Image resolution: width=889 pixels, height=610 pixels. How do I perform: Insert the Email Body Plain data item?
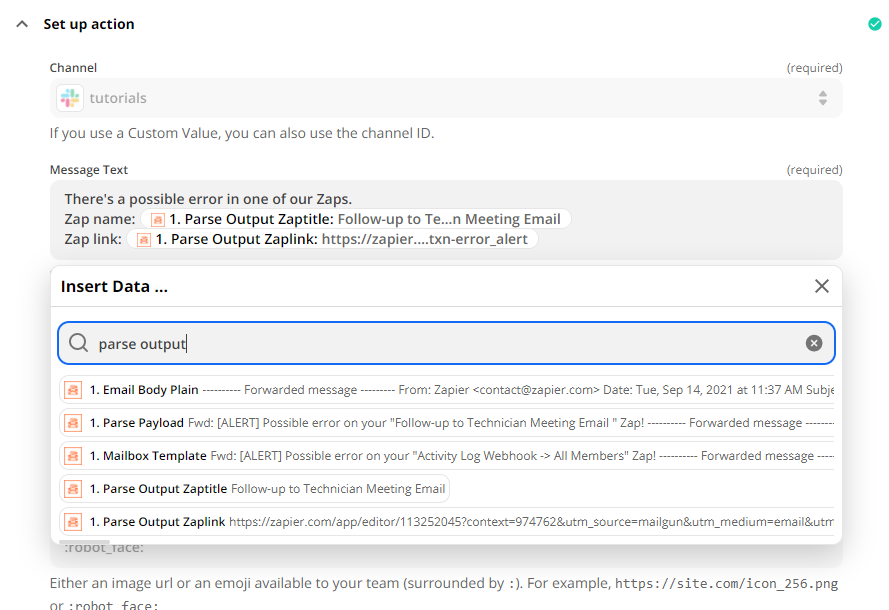point(447,390)
